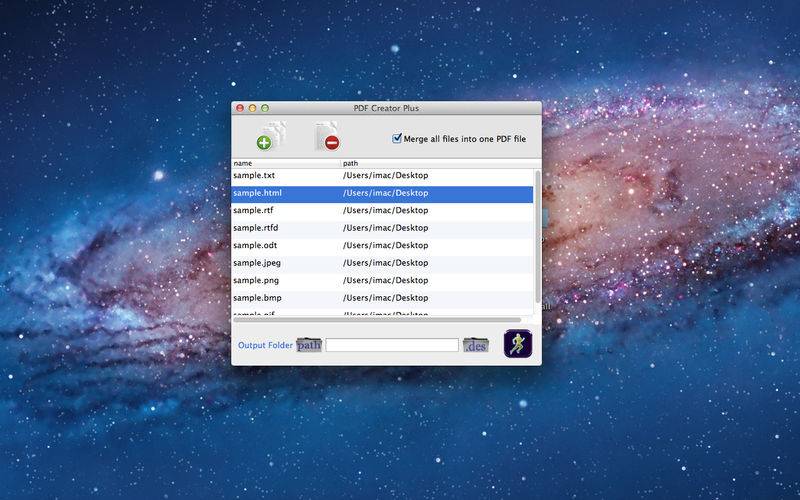Close the PDF Creator Plus window
This screenshot has width=800, height=500.
click(240, 108)
